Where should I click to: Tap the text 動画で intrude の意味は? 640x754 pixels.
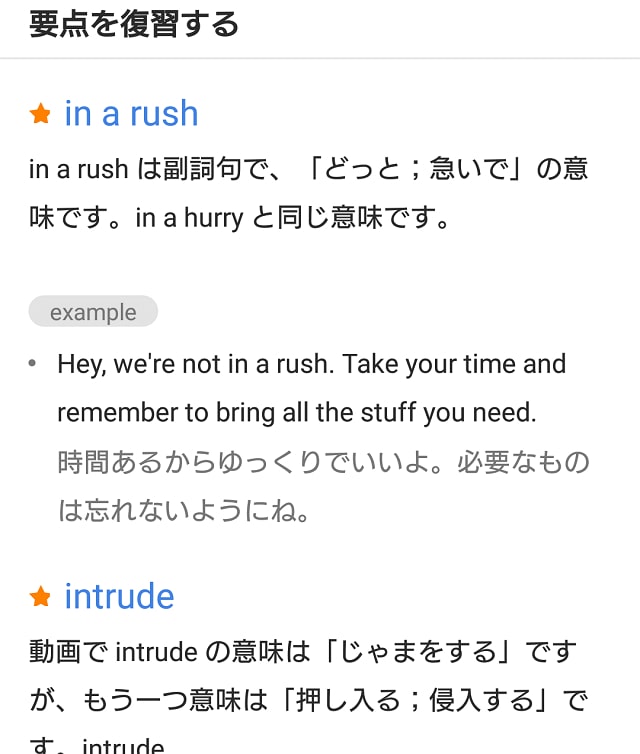170,652
